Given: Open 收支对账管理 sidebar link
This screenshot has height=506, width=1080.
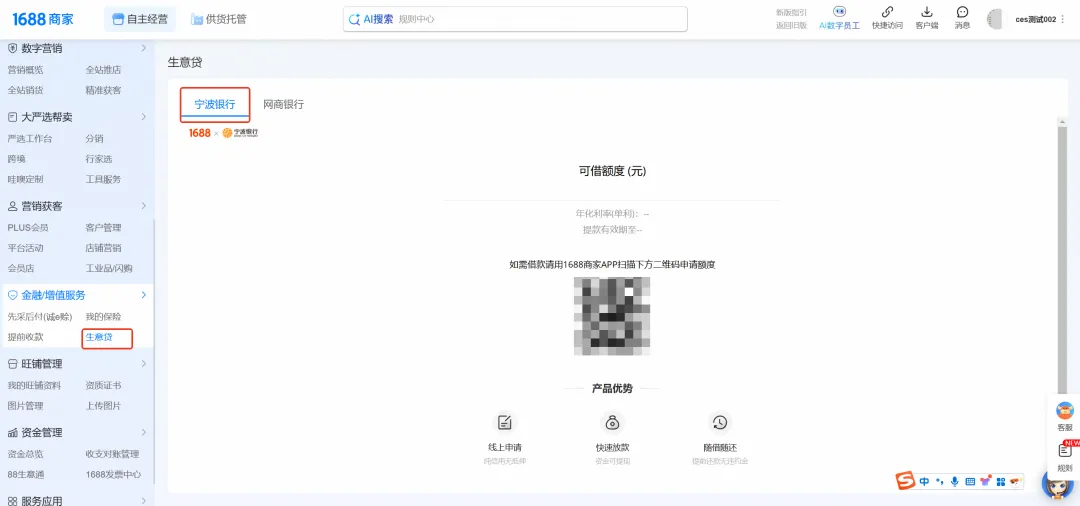Looking at the screenshot, I should [x=112, y=454].
